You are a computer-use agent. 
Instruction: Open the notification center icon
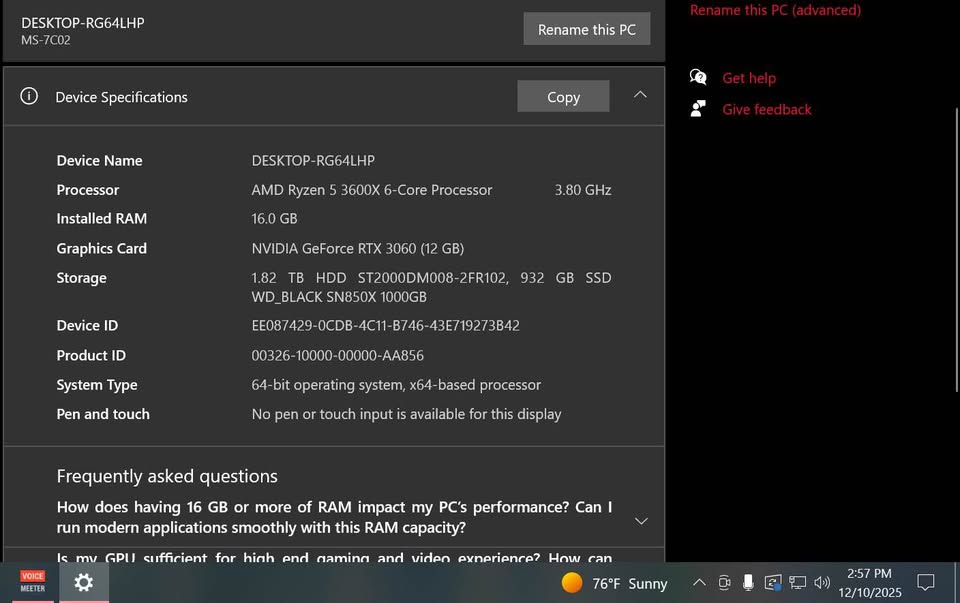(x=926, y=583)
